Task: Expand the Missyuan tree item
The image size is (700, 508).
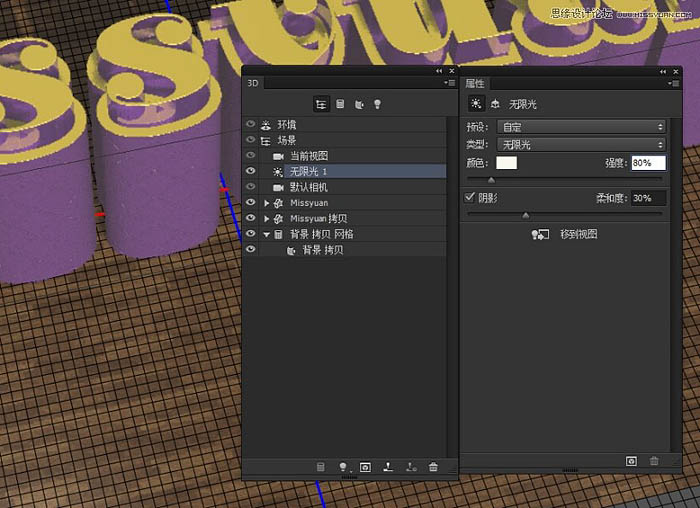Action: (267, 203)
